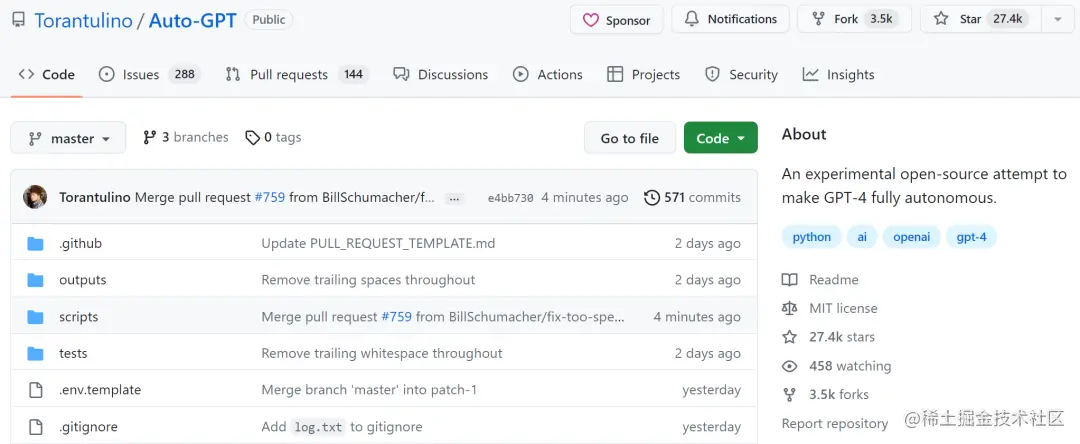Open the scripts folder

click(79, 317)
